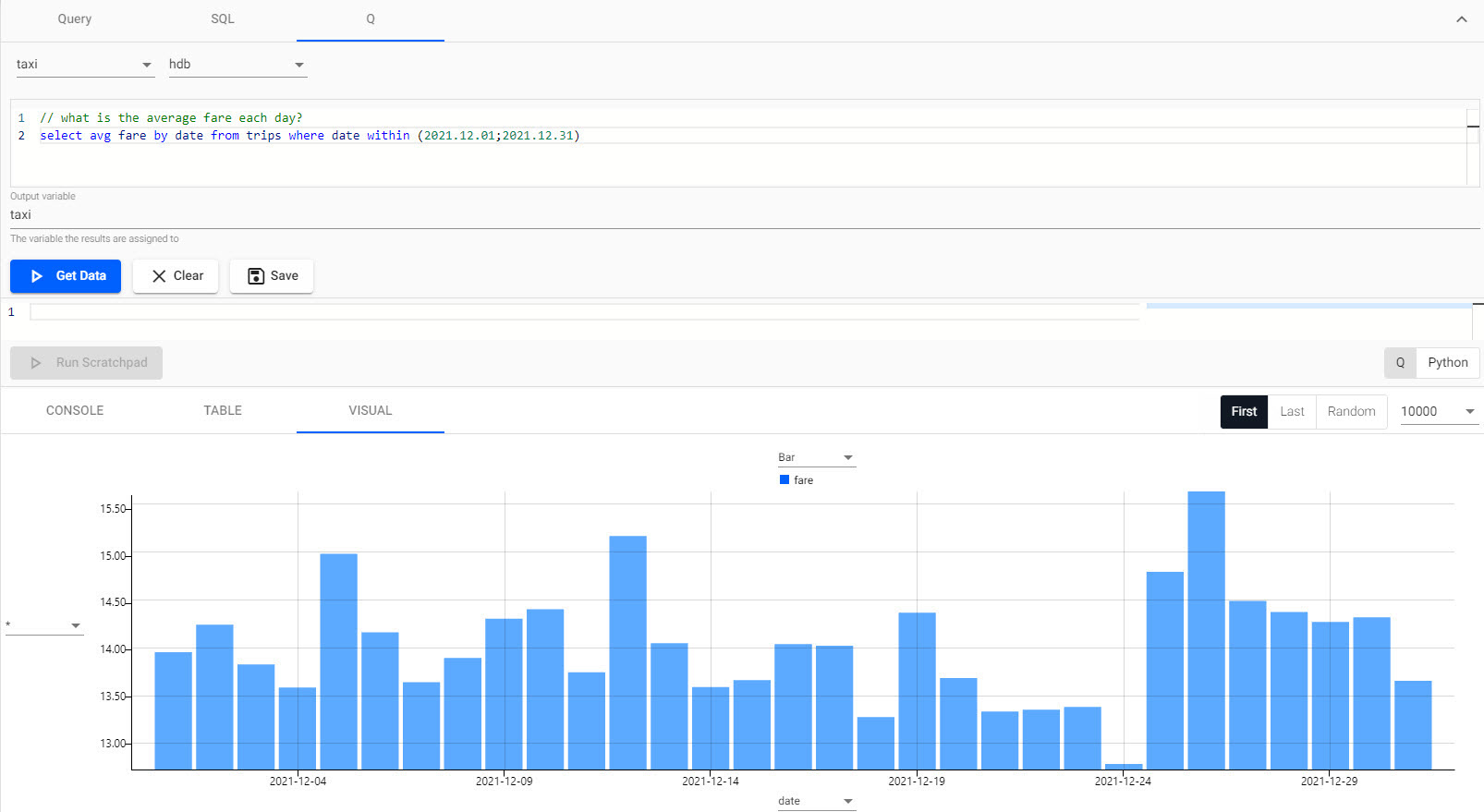1484x812 pixels.
Task: Collapse the query panel with top-right chevron
Action: click(1461, 19)
